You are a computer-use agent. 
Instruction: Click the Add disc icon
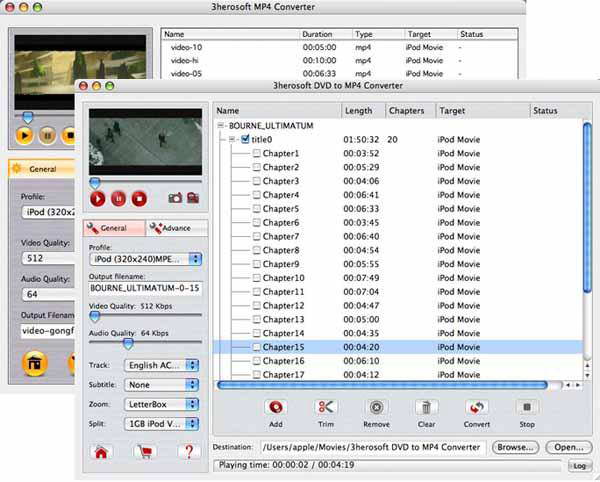point(275,407)
